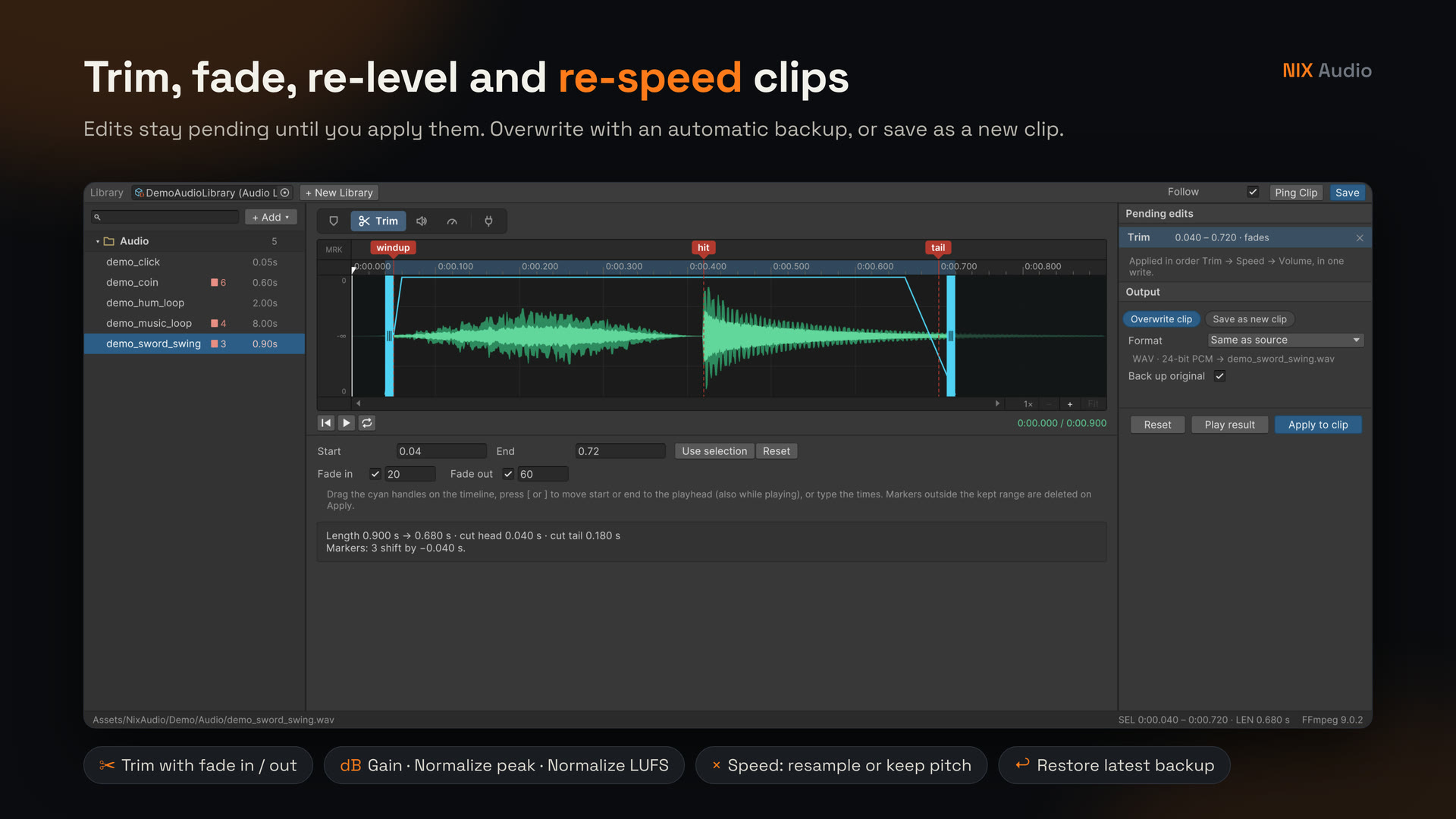Select the Trim tool tab
The height and width of the screenshot is (819, 1456).
point(378,221)
